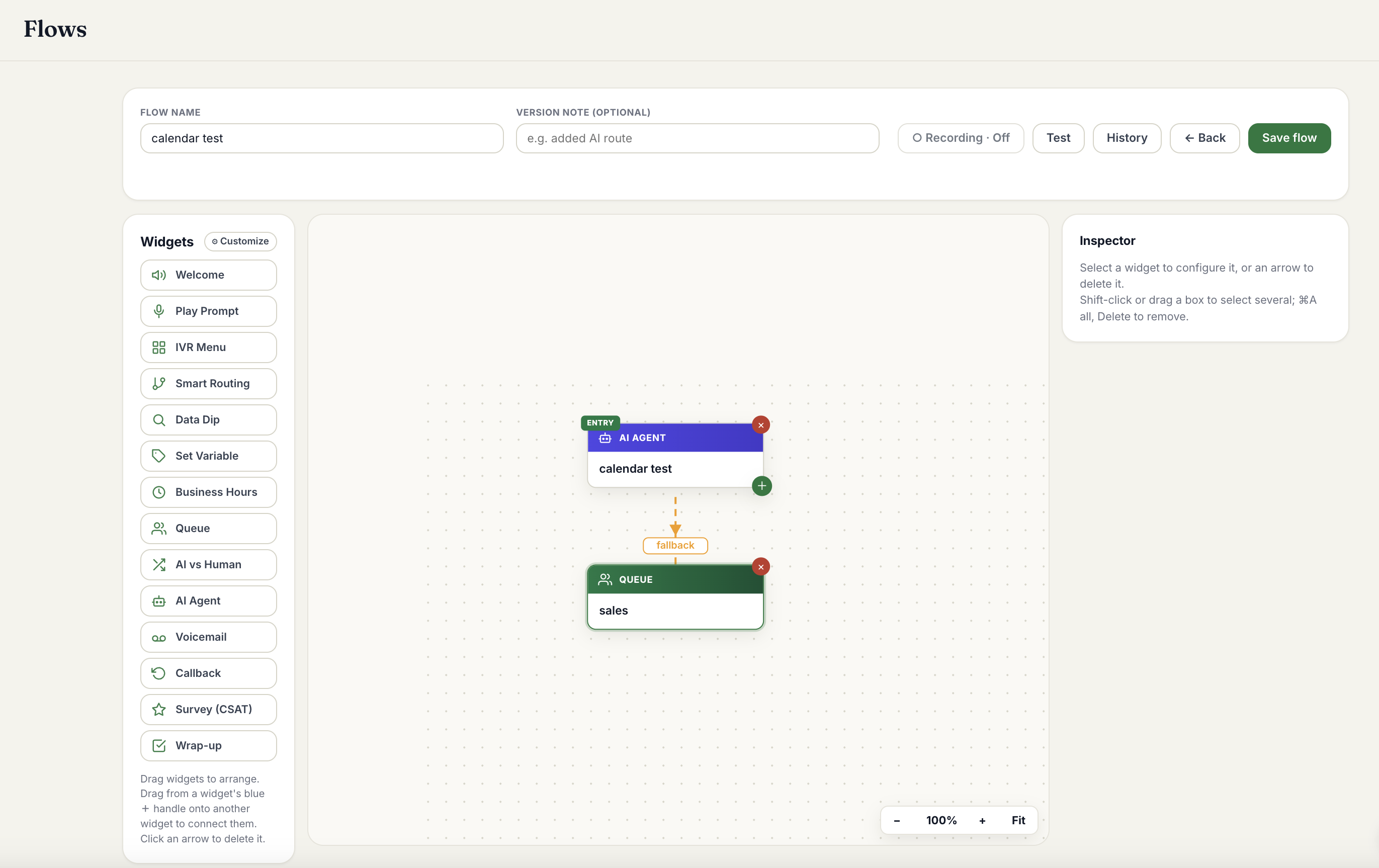Click the IVR Menu grid icon

click(x=158, y=348)
